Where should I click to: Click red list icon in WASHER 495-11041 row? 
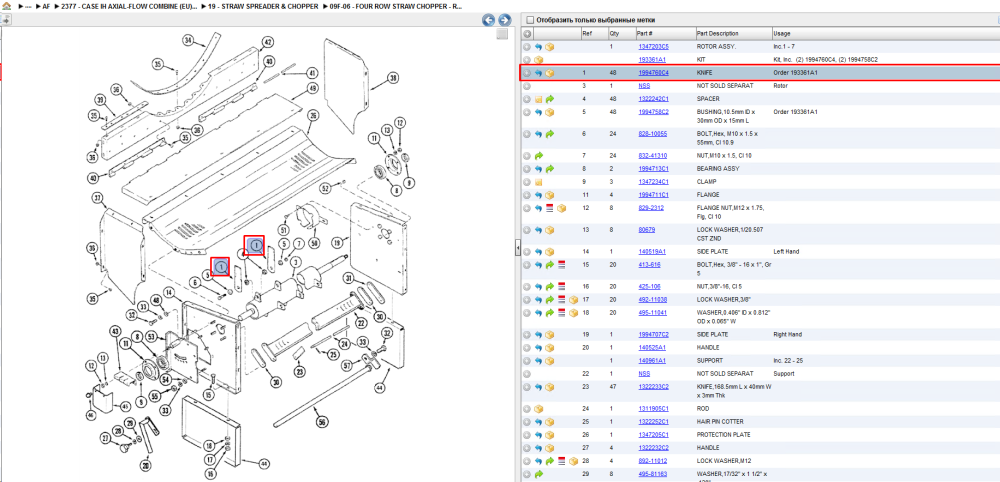[x=562, y=312]
